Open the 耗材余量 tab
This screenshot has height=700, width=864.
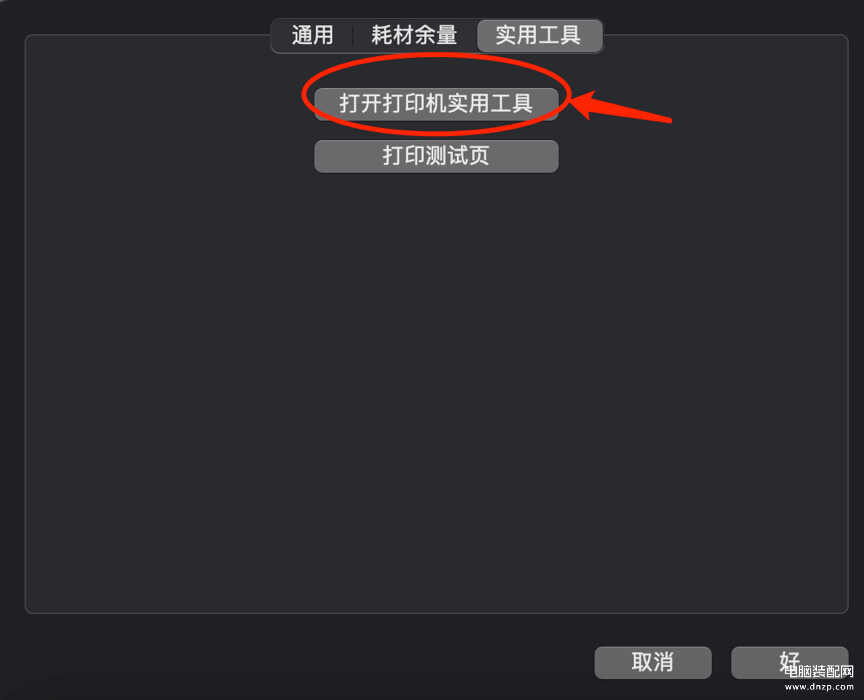pyautogui.click(x=414, y=36)
